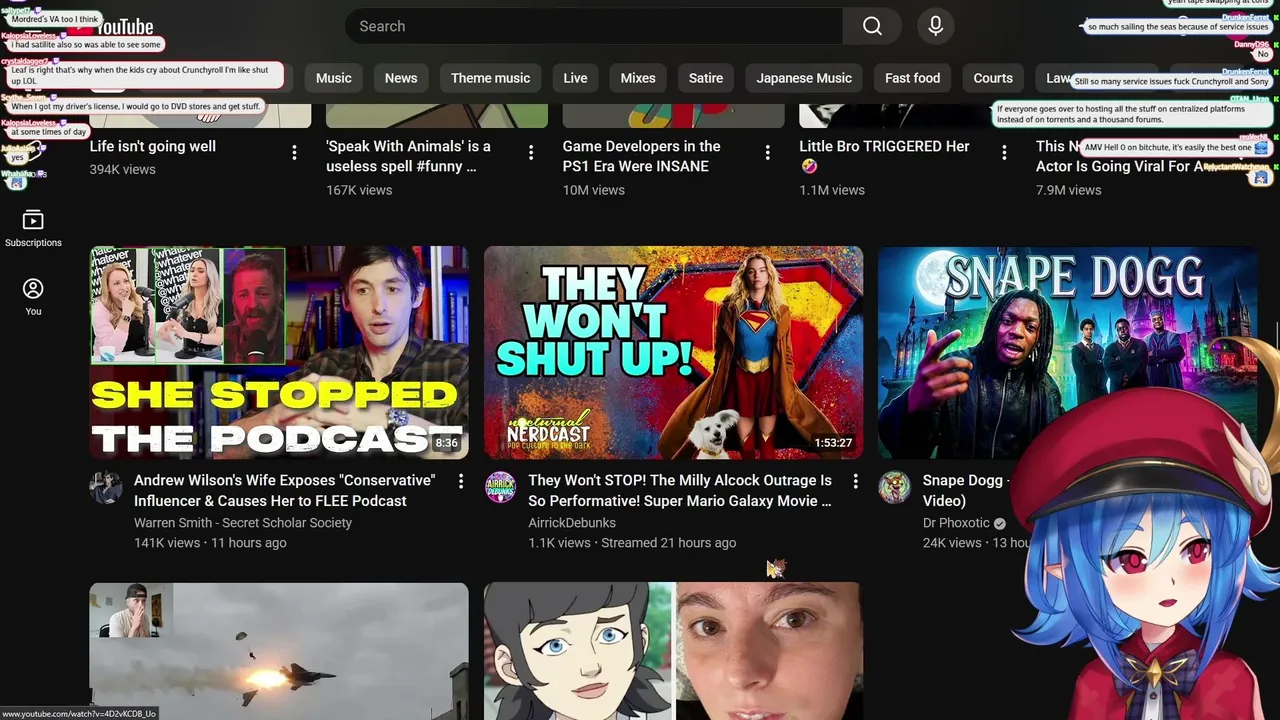
Task: Click the '8:36' duration badge
Action: click(446, 443)
